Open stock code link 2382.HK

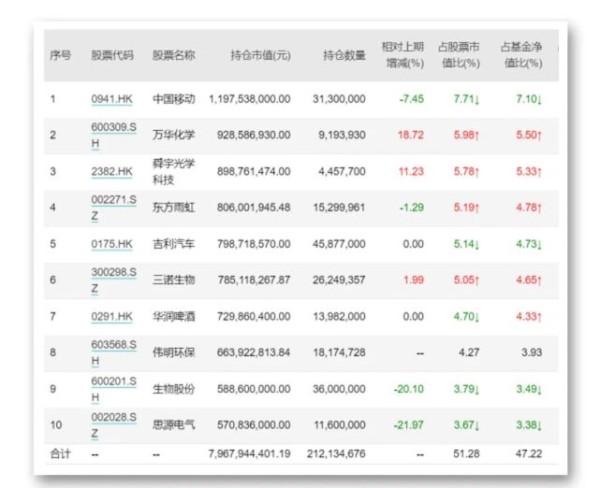112,171
